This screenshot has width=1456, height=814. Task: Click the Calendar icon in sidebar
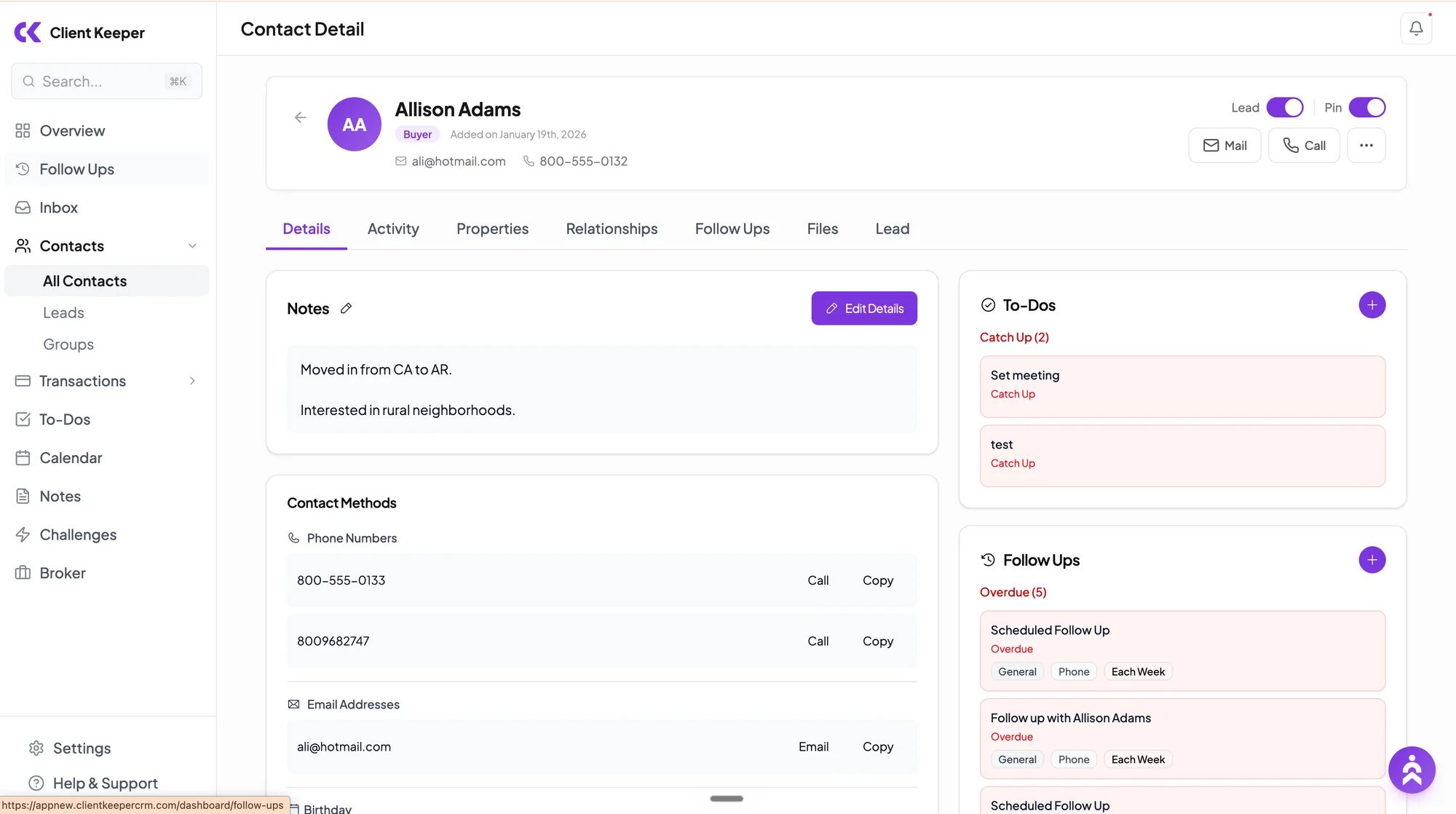pyautogui.click(x=23, y=458)
